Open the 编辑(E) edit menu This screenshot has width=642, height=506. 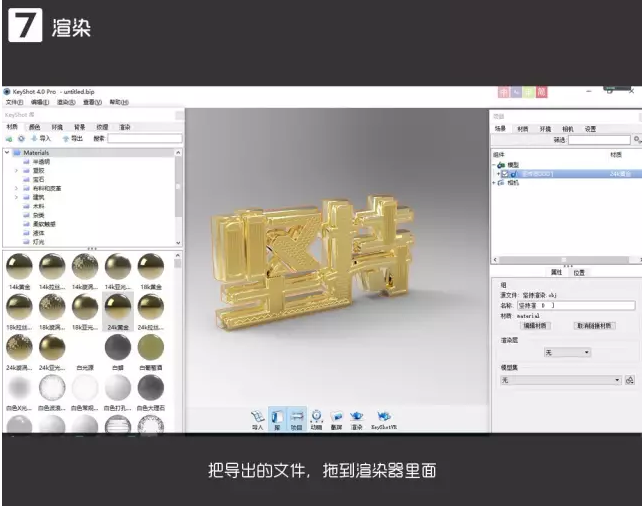pos(40,102)
